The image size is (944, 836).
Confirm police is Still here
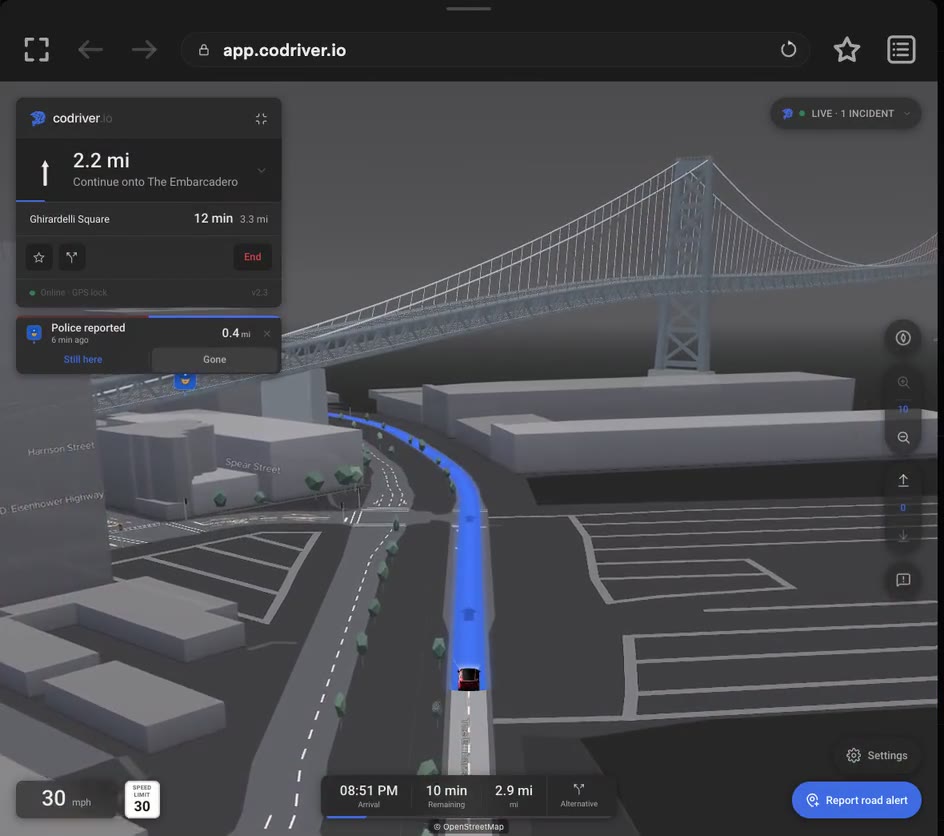[83, 359]
